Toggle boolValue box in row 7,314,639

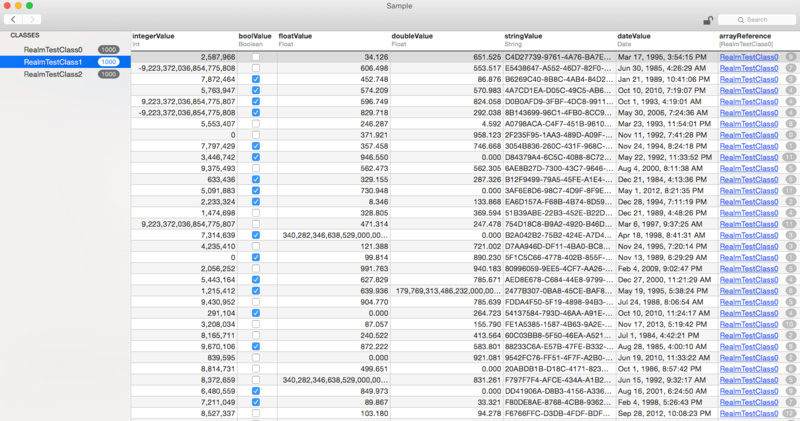[256, 235]
